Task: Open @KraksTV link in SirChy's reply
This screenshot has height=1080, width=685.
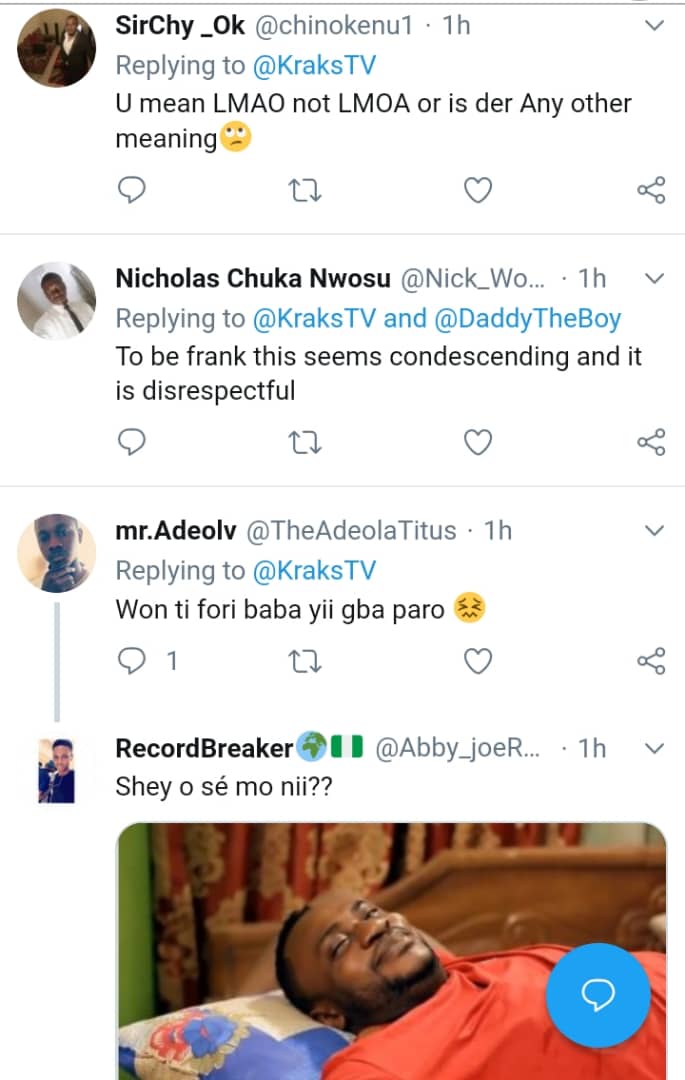Action: (313, 66)
